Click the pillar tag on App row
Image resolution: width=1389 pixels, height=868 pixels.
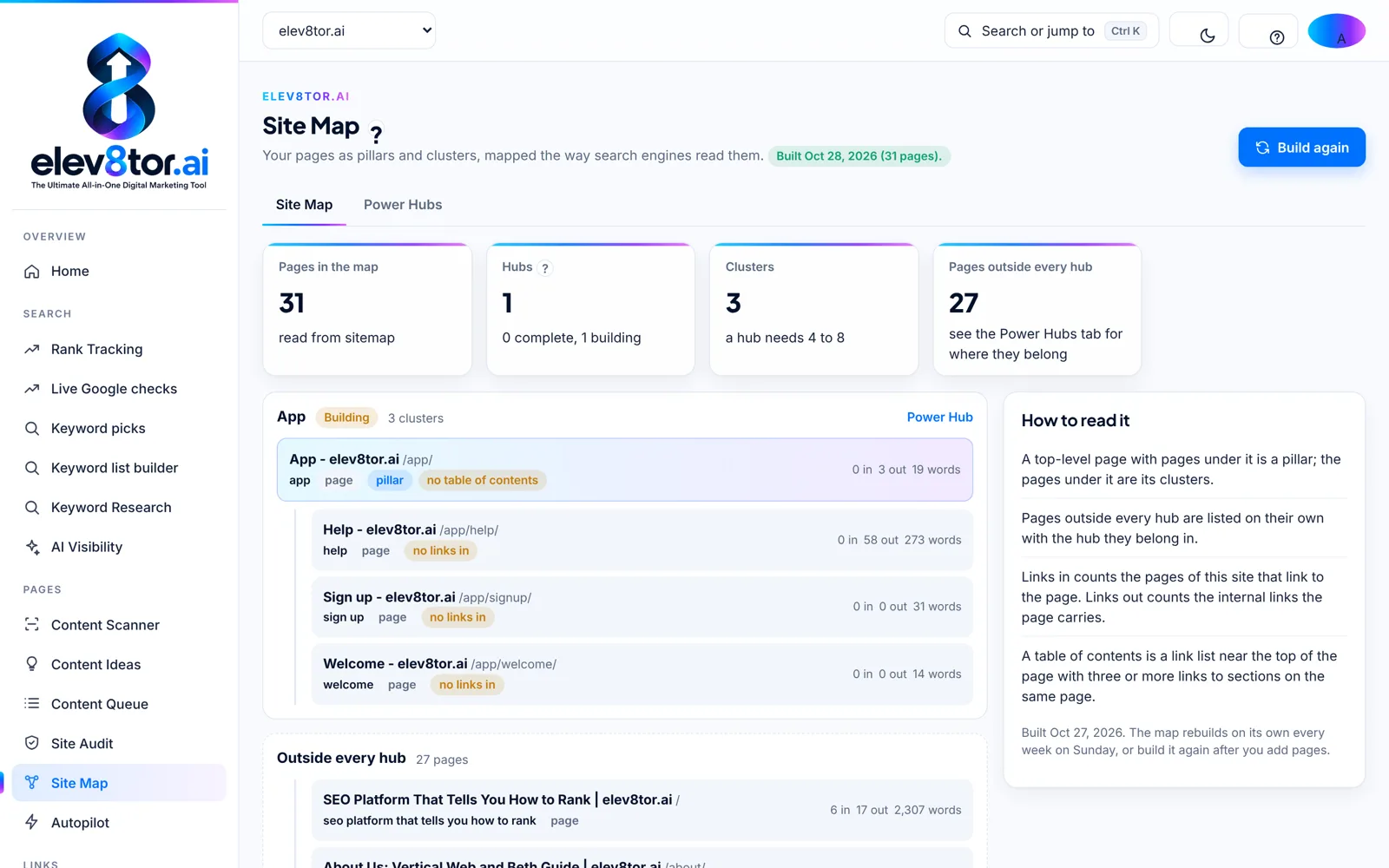click(x=390, y=481)
